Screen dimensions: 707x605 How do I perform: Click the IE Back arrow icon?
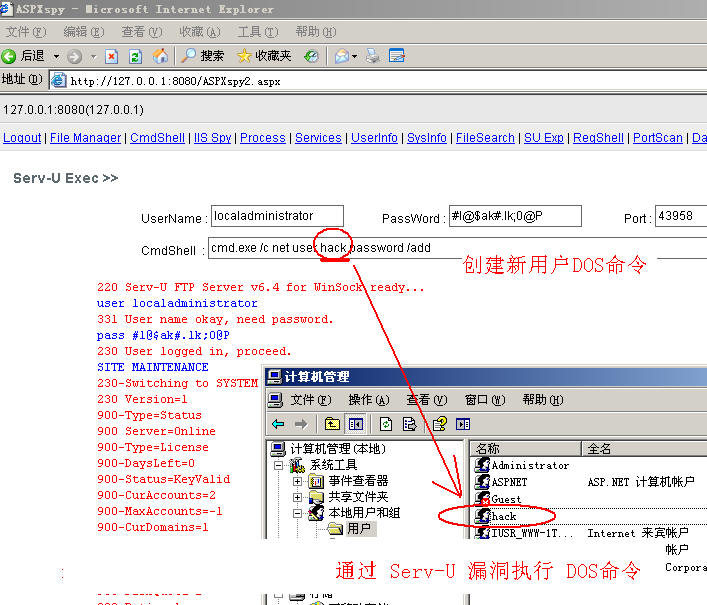[9, 56]
